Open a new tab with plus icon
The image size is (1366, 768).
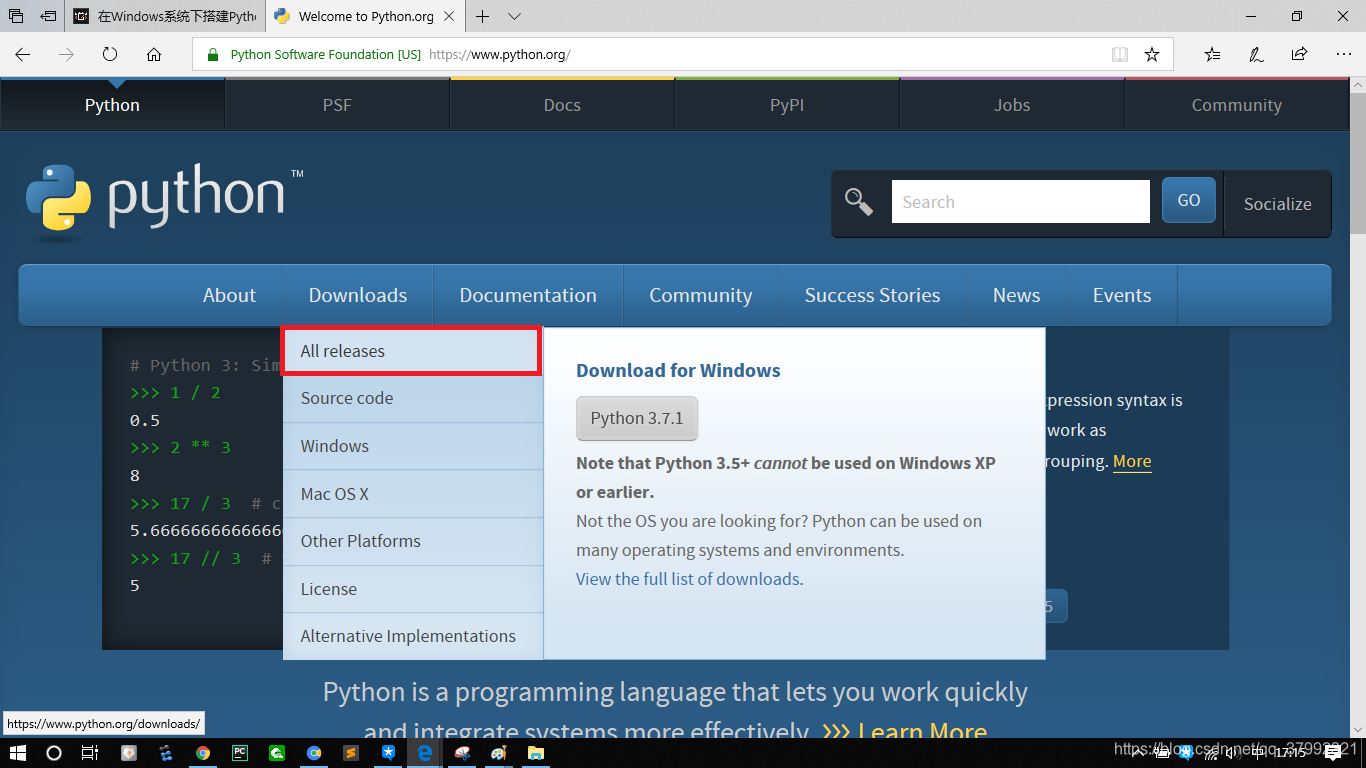483,16
